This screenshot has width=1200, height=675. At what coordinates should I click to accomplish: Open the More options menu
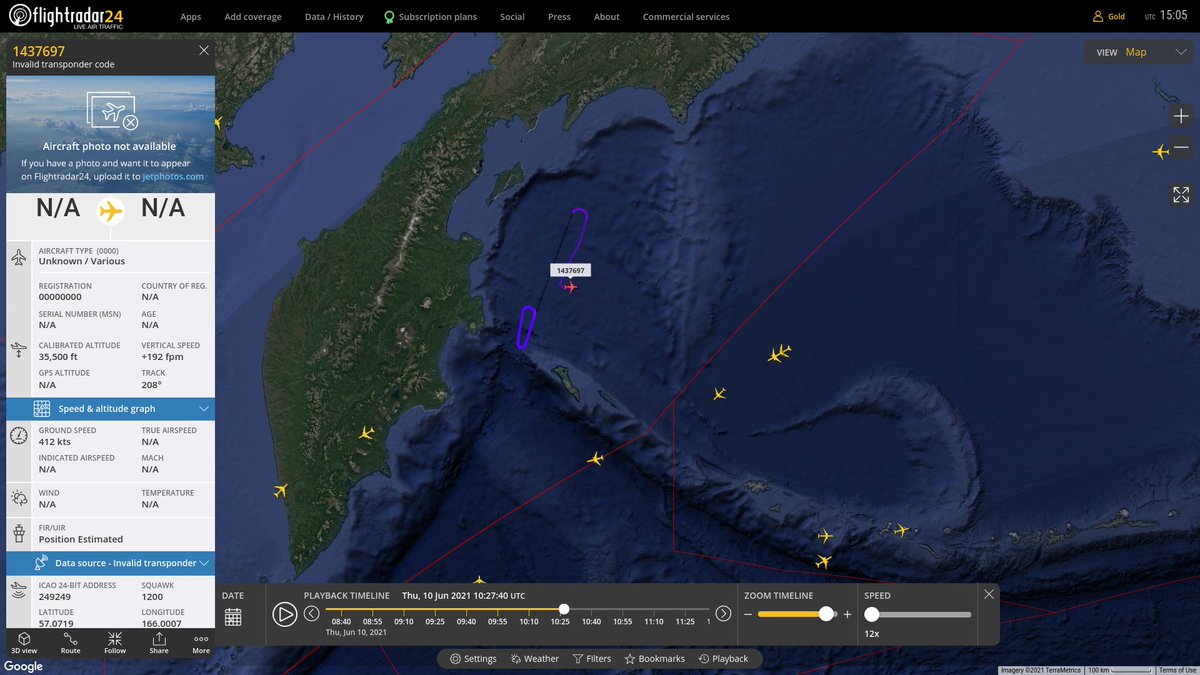pos(201,642)
